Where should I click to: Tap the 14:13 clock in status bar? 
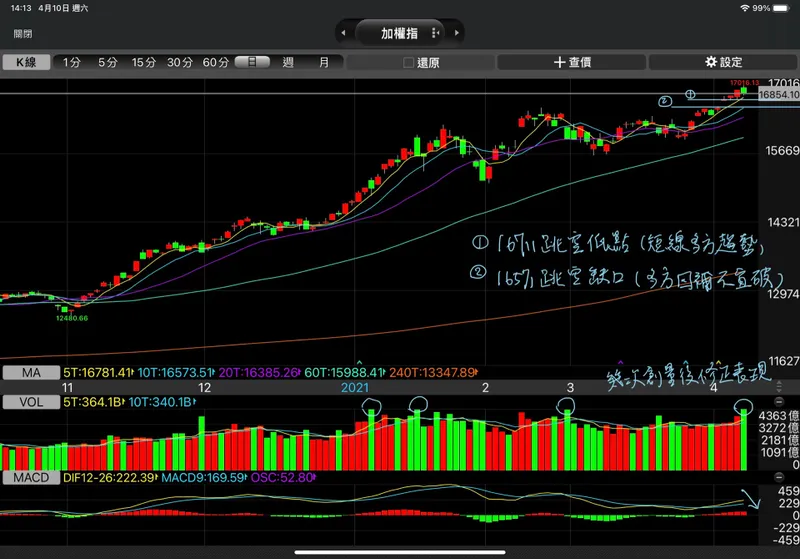click(21, 8)
